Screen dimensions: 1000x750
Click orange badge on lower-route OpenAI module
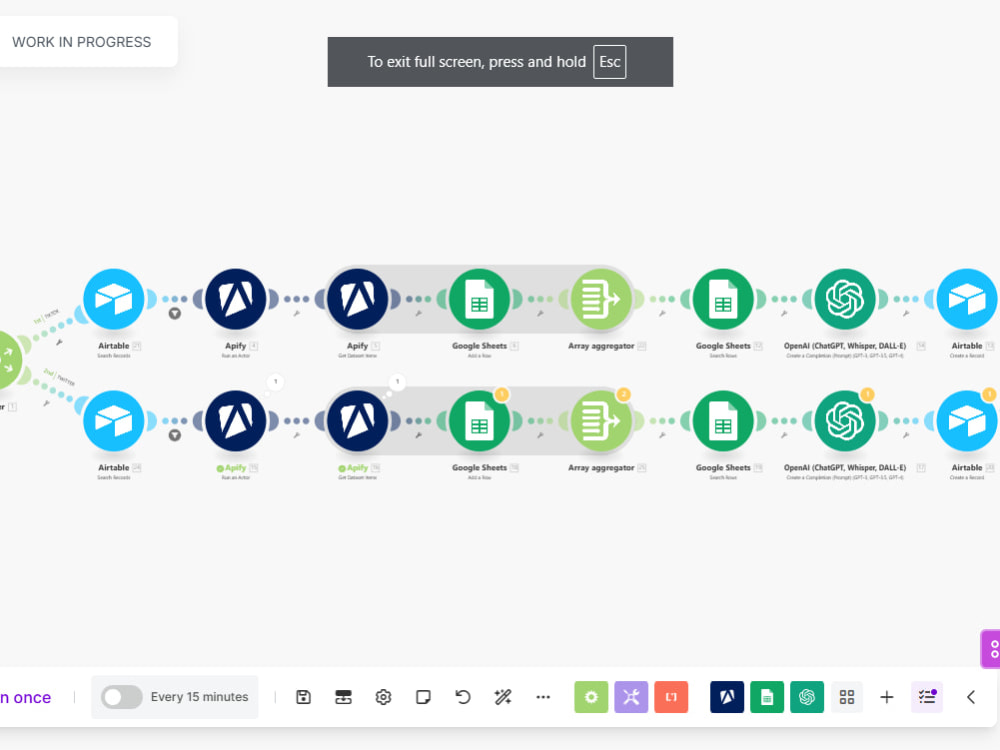click(867, 394)
